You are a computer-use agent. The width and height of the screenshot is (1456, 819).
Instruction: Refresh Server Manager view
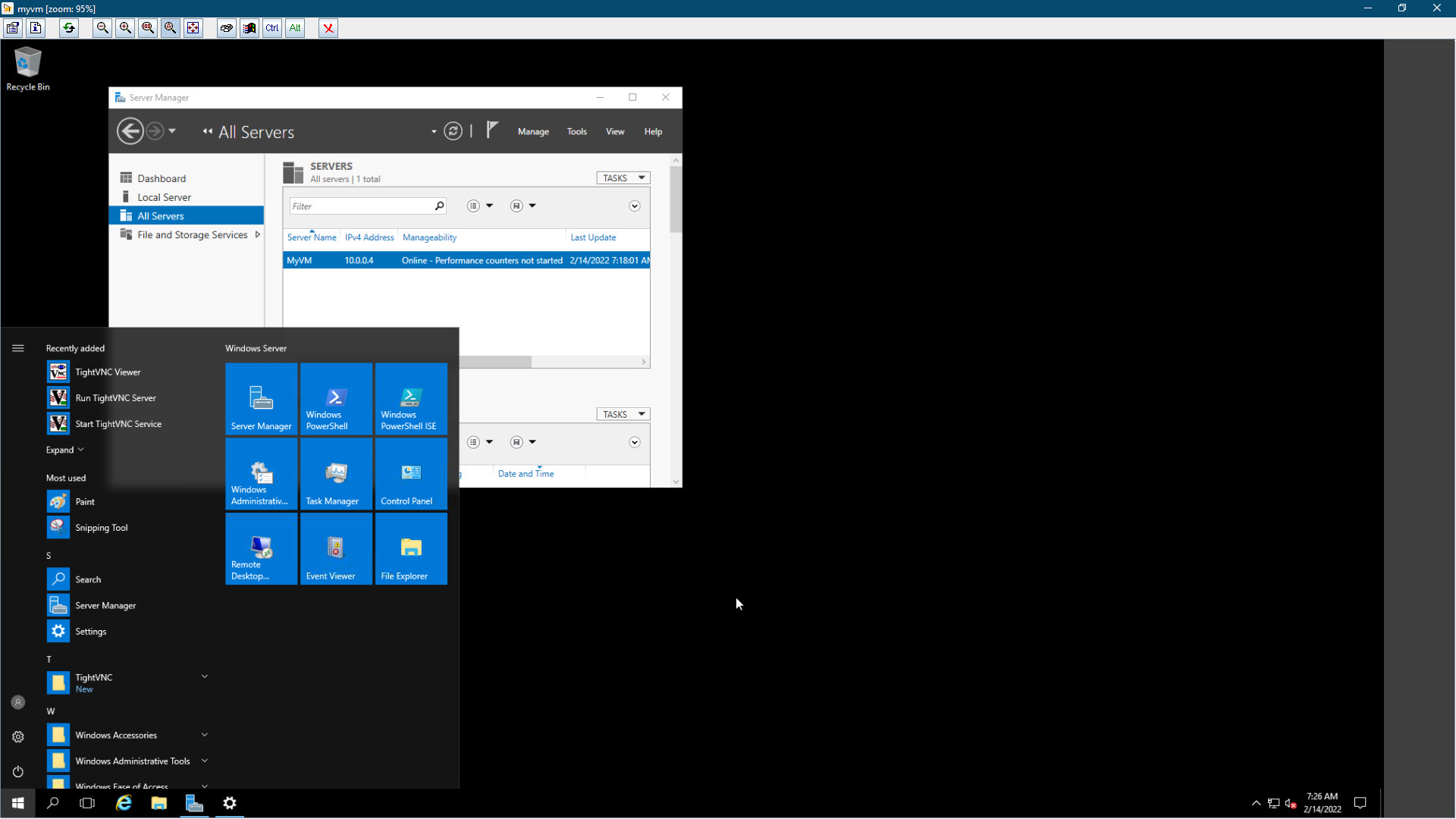pyautogui.click(x=453, y=131)
